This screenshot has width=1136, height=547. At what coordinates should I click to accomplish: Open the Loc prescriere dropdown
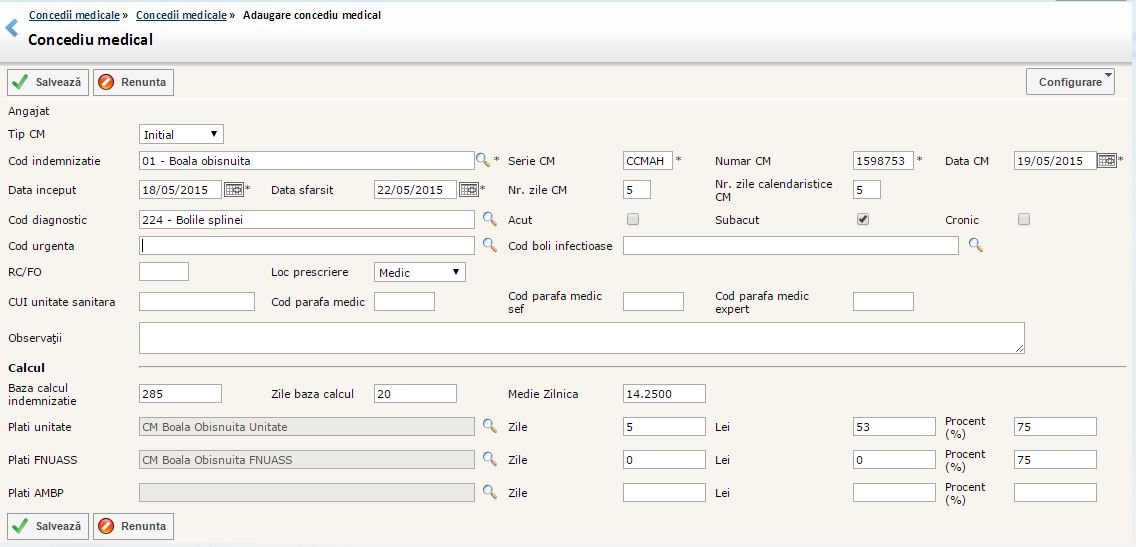(x=419, y=272)
